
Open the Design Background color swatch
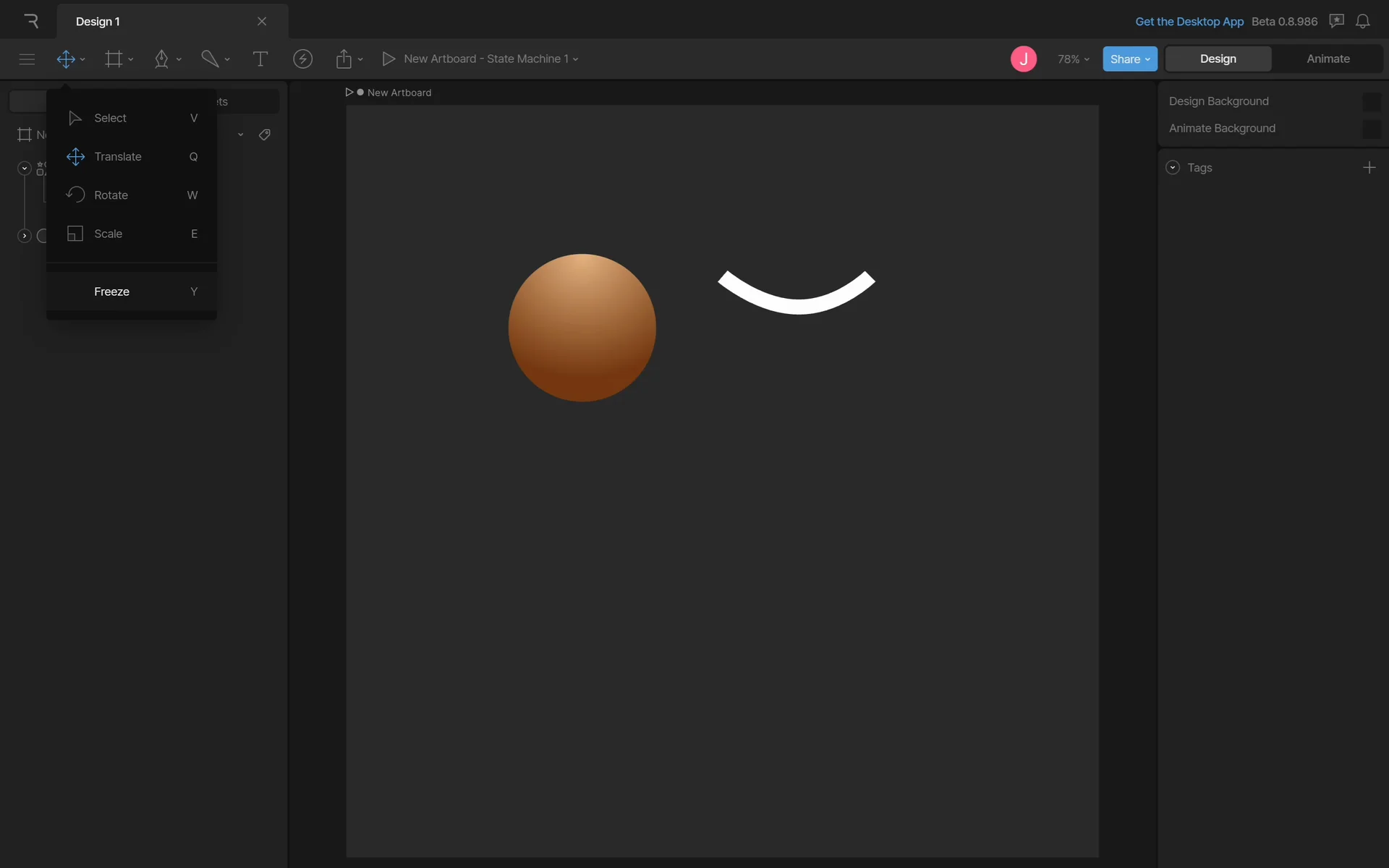(1371, 102)
